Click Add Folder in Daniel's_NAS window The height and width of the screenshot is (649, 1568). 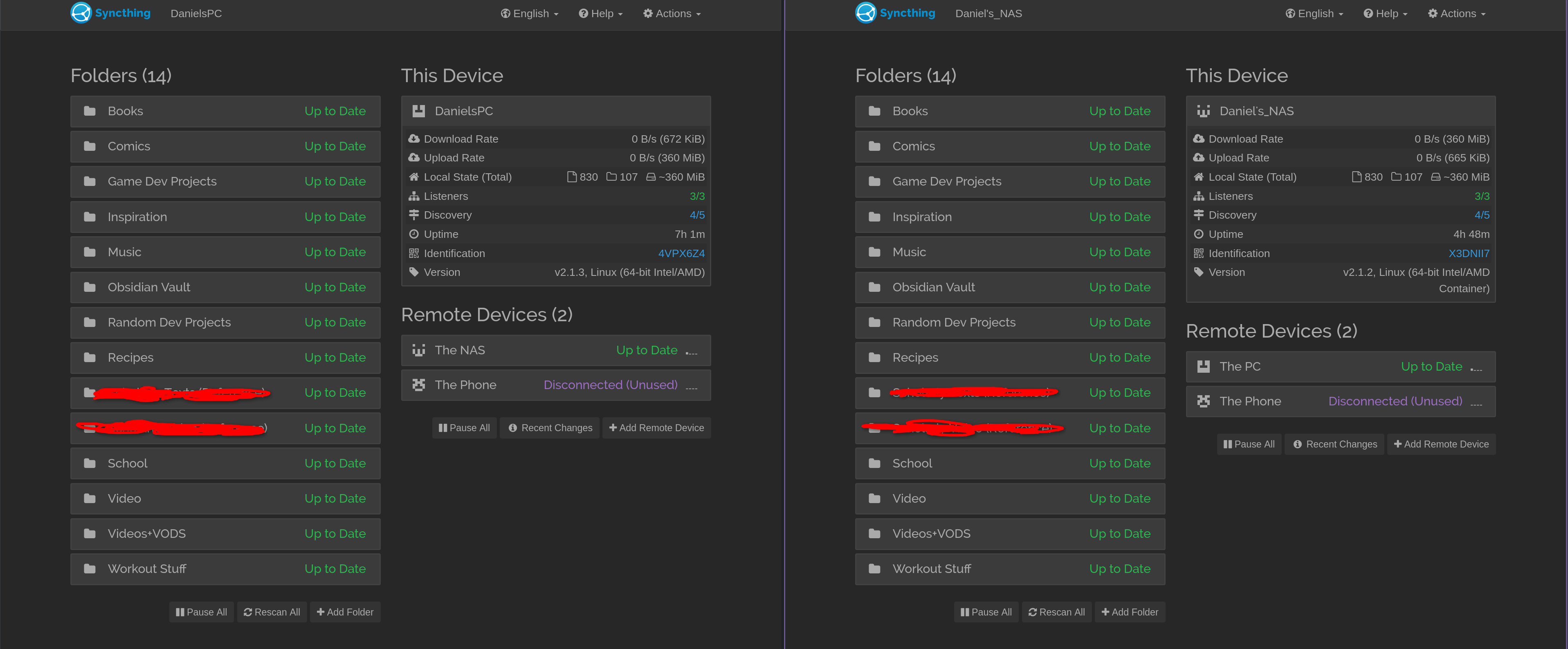[x=1130, y=613]
